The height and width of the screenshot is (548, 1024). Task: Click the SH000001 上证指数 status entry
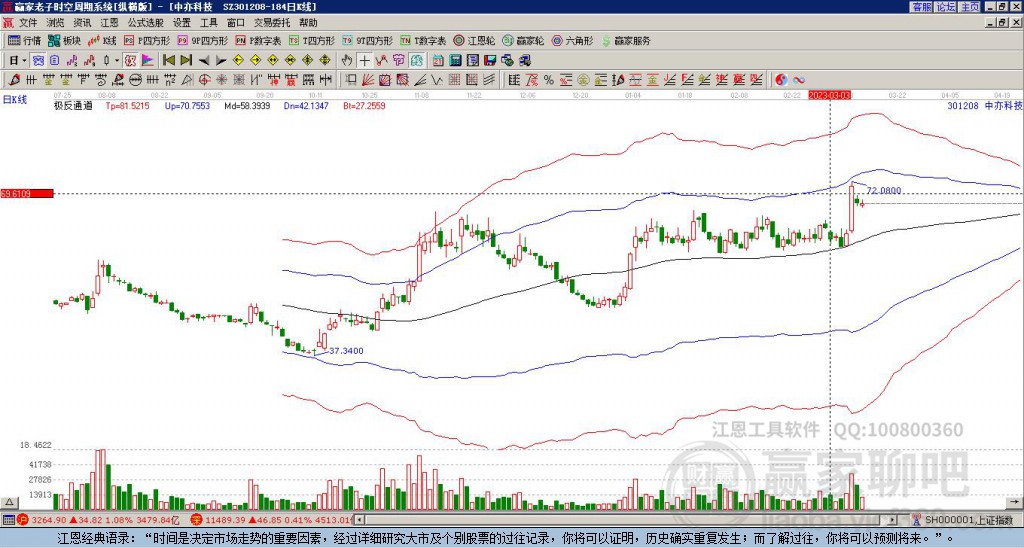pyautogui.click(x=970, y=520)
